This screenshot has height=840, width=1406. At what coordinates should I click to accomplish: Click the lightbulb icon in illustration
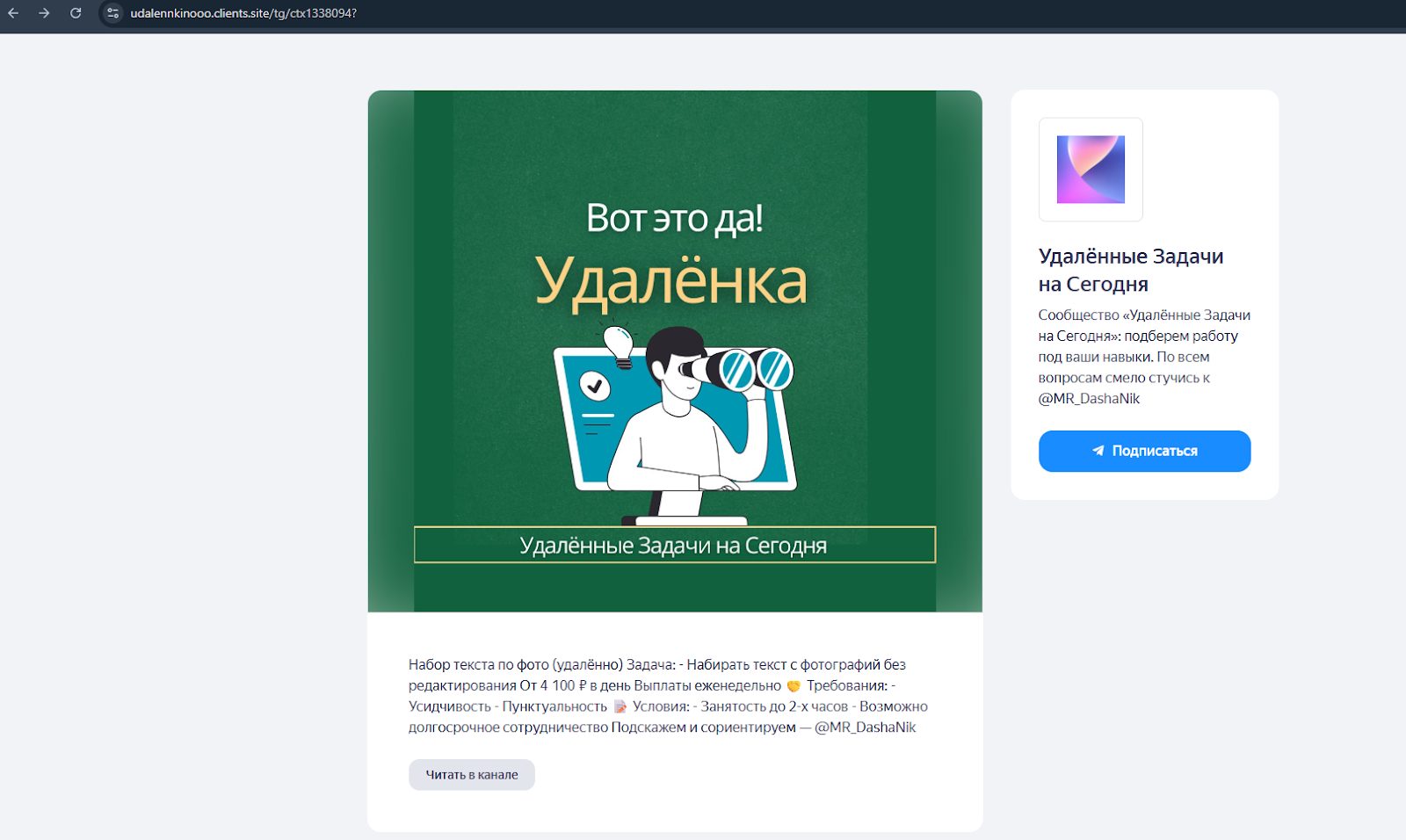[x=619, y=344]
